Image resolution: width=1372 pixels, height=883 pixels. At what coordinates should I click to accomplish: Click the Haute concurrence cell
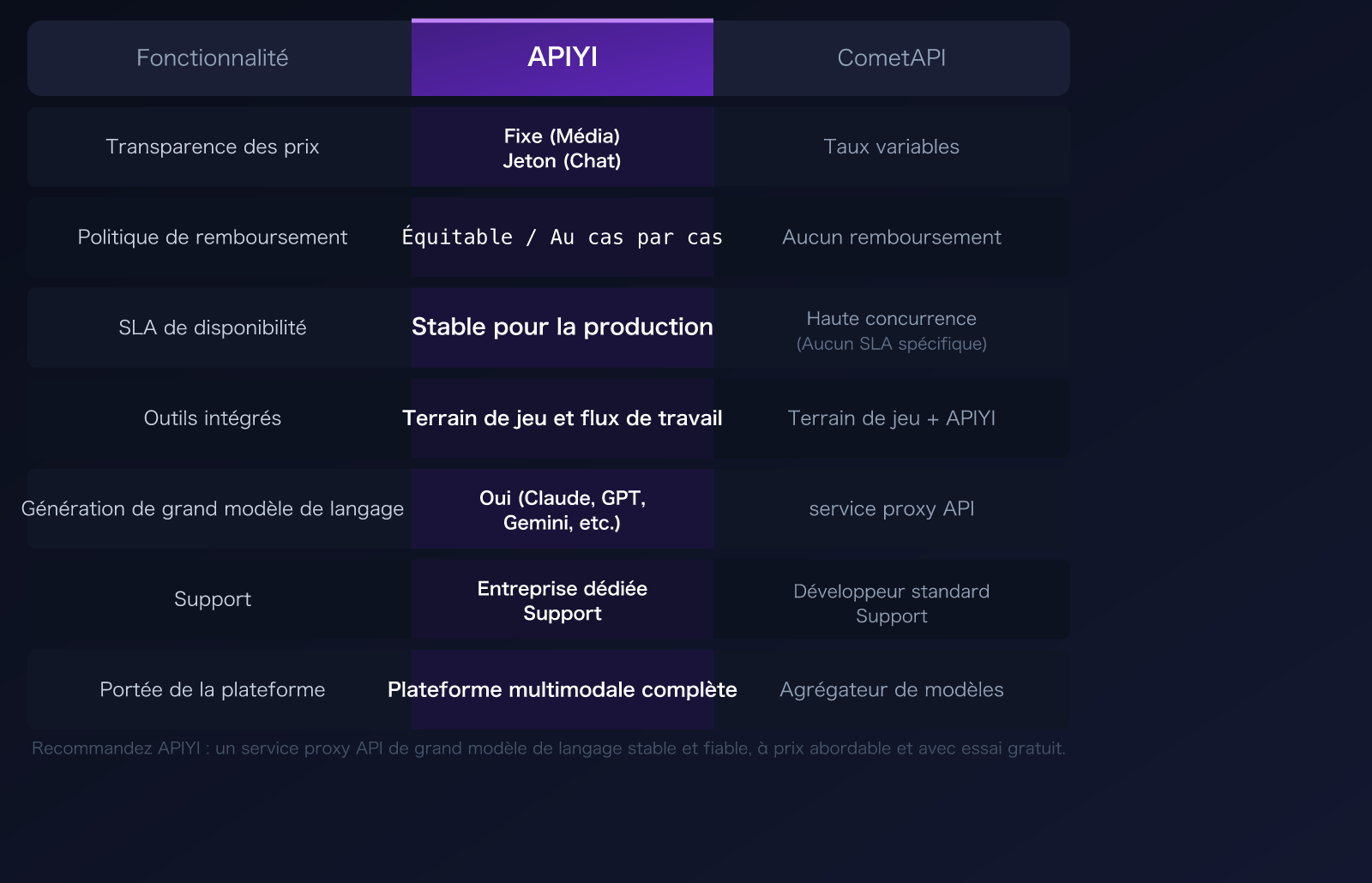coord(892,330)
